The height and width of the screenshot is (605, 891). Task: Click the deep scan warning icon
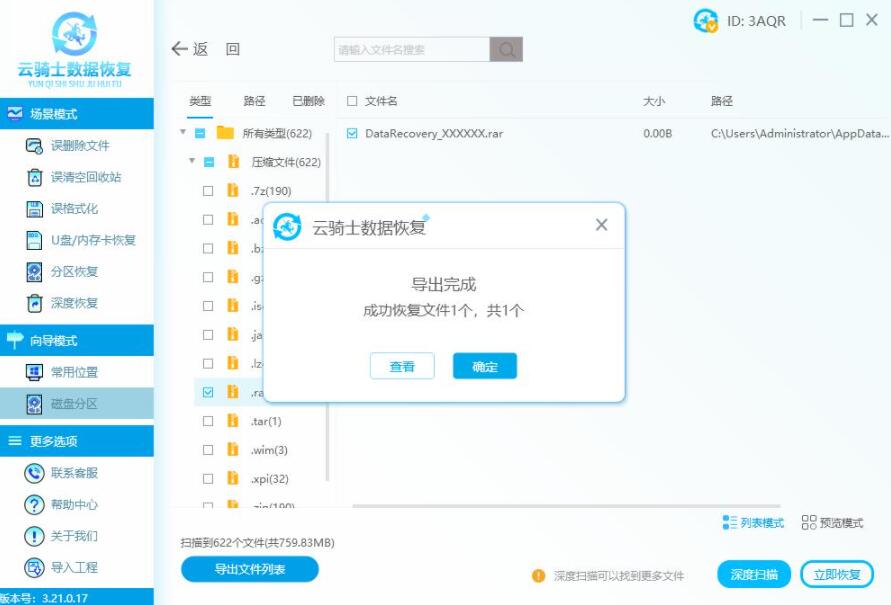538,576
